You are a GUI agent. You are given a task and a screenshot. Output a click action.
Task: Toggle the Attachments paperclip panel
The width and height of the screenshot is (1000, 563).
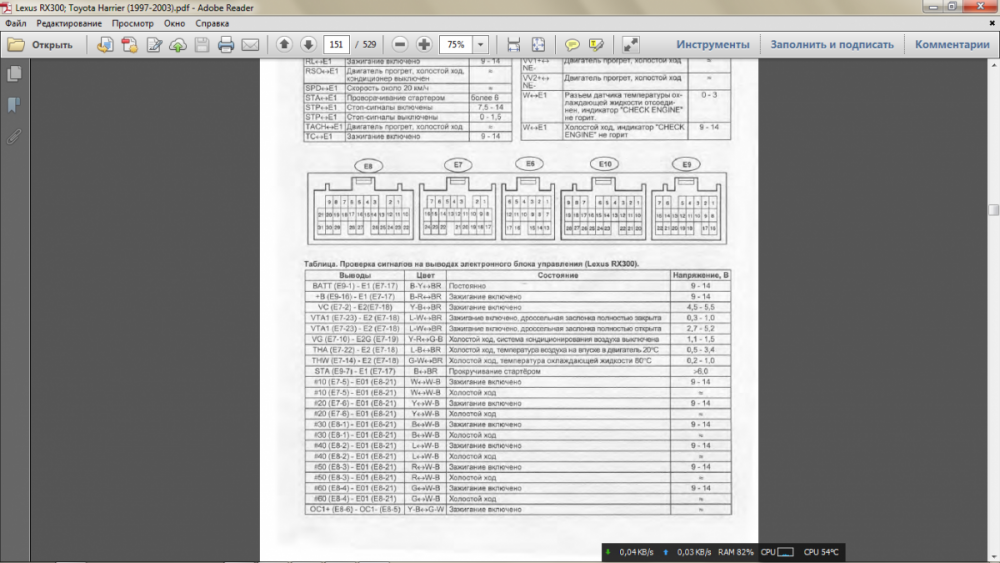coord(14,136)
